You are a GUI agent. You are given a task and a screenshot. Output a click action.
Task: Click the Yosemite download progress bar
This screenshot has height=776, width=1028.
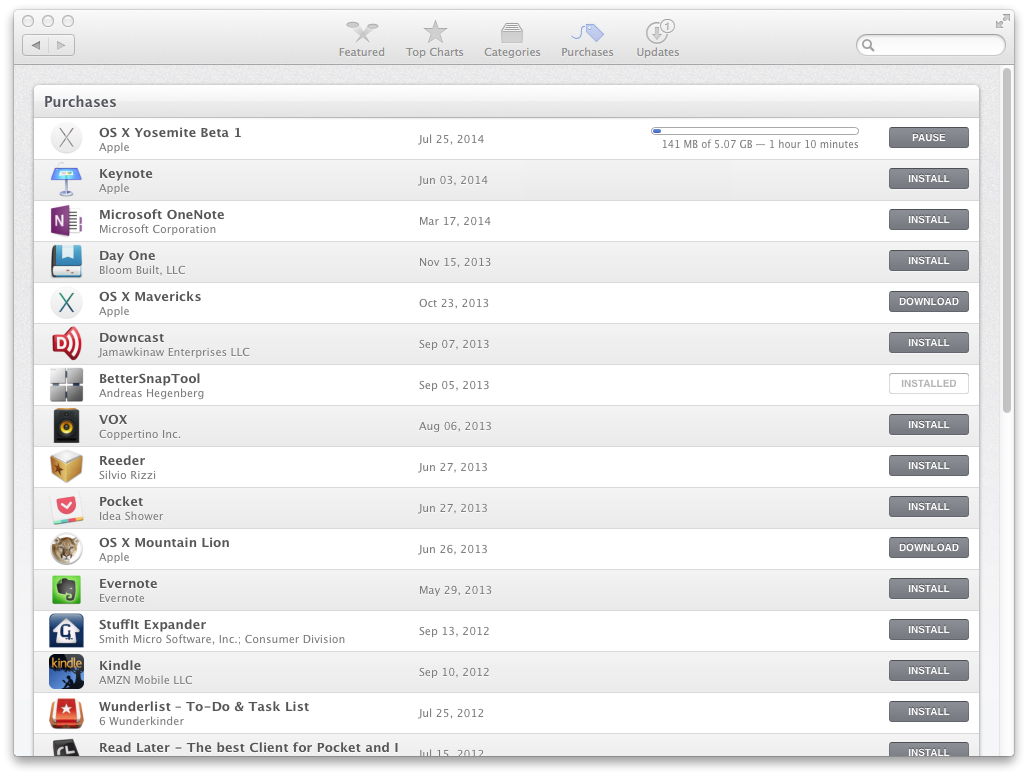click(755, 131)
